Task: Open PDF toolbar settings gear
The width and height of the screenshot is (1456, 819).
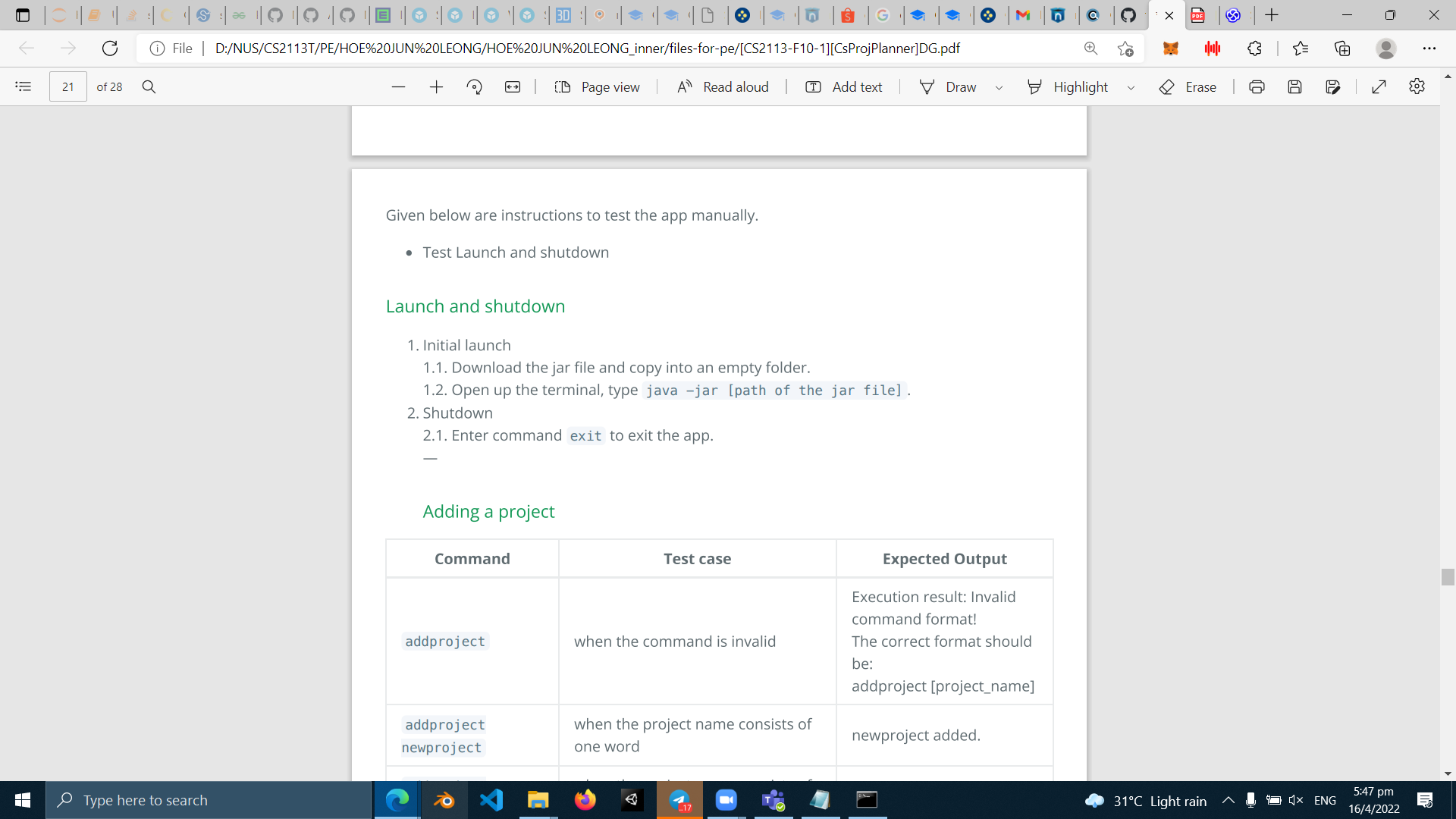Action: [1417, 86]
